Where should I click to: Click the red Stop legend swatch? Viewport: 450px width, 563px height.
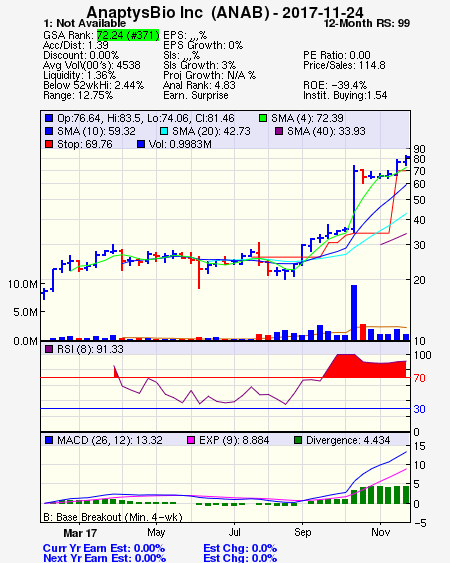(49, 144)
